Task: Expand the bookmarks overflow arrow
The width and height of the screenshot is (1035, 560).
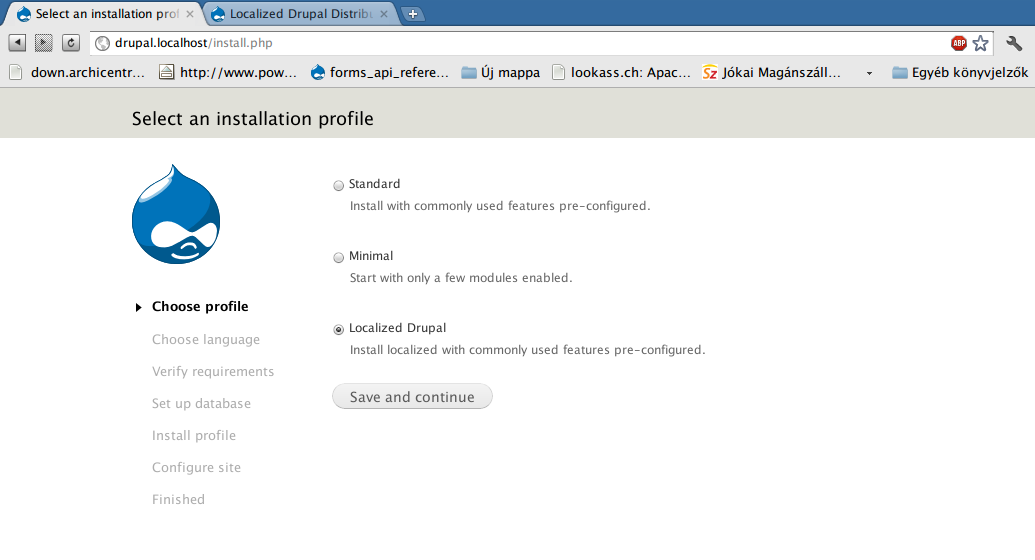Action: [869, 73]
